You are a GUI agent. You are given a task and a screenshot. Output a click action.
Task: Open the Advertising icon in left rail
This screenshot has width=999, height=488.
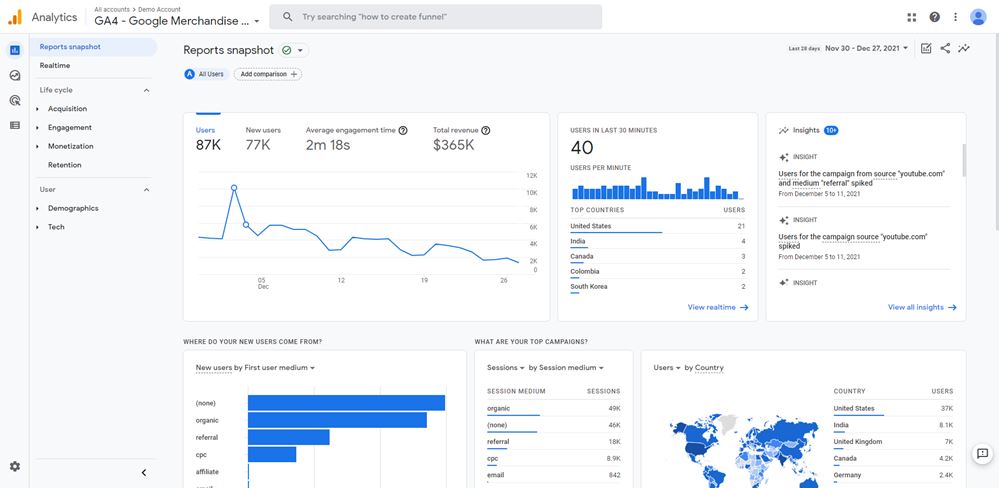[15, 100]
